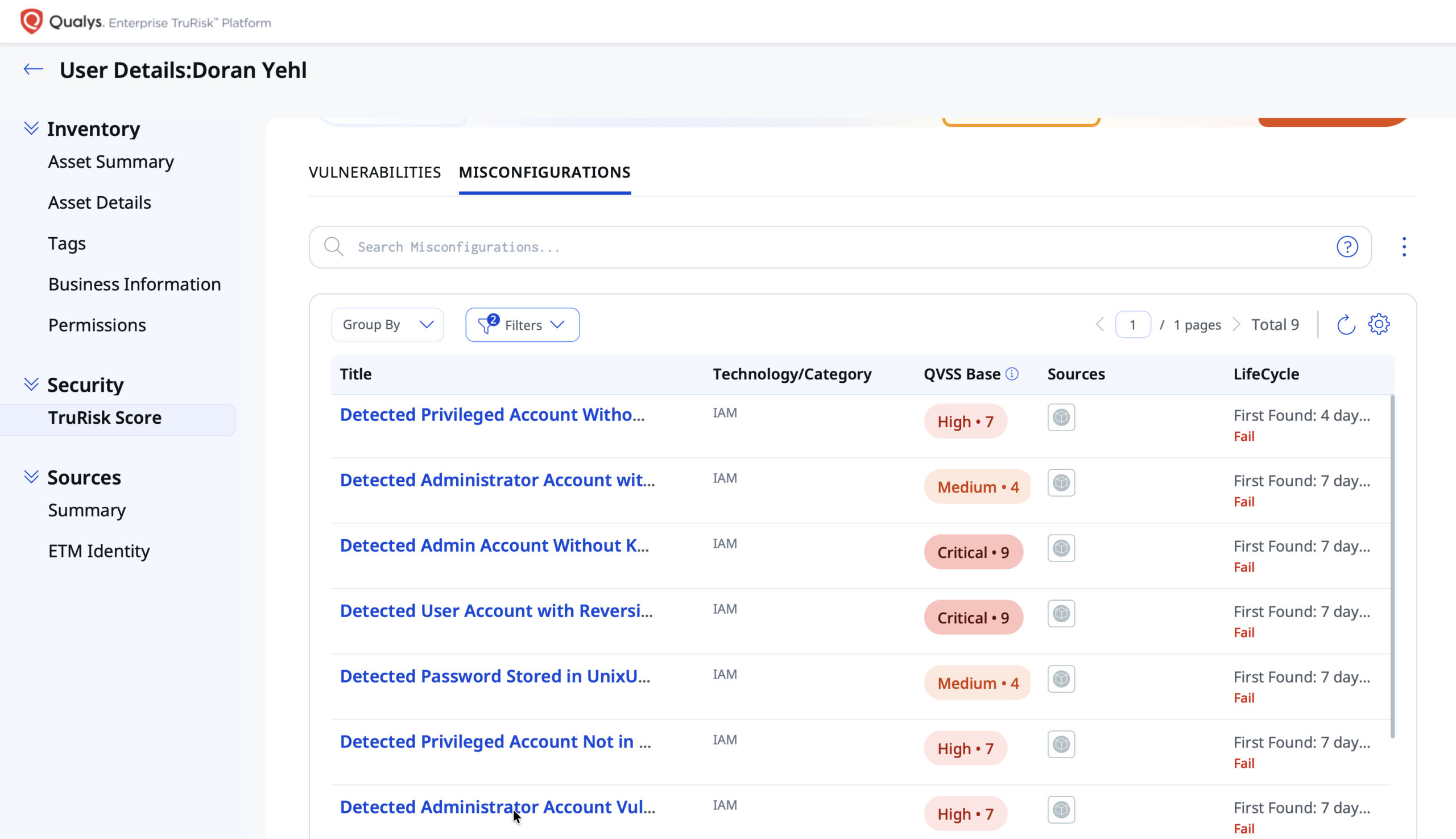The image size is (1456, 839).
Task: Click source icon for Detected Administrator Account Vul... row
Action: (1061, 809)
